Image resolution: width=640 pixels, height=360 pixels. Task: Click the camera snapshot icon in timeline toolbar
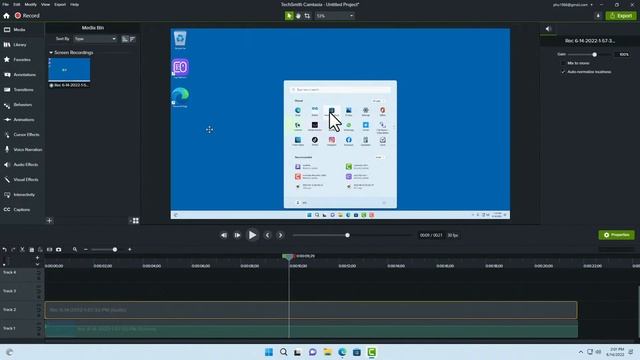click(58, 250)
